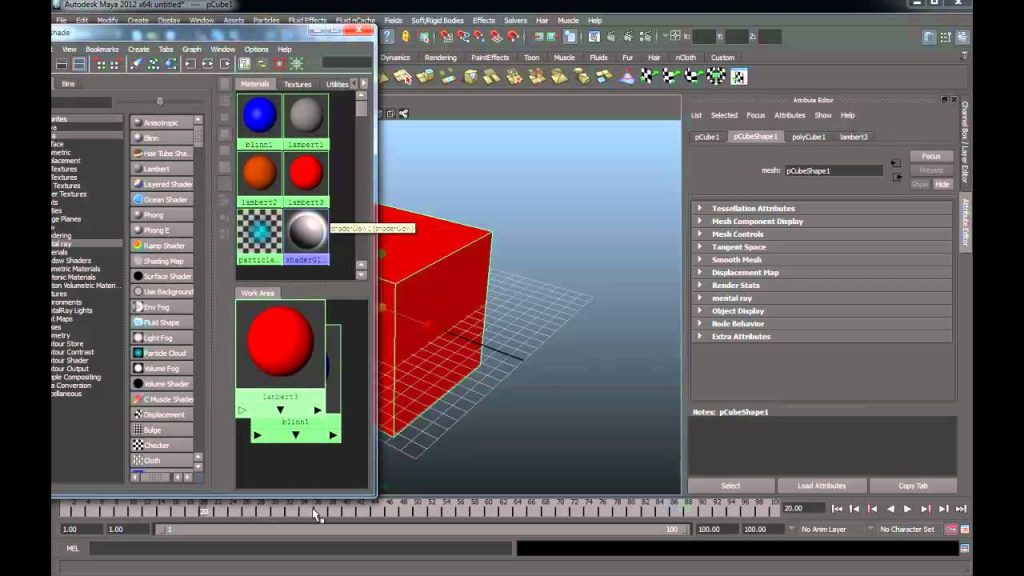Click the Clear Graph icon in Hypershade toolbar
The image size is (1024, 576).
(x=136, y=64)
